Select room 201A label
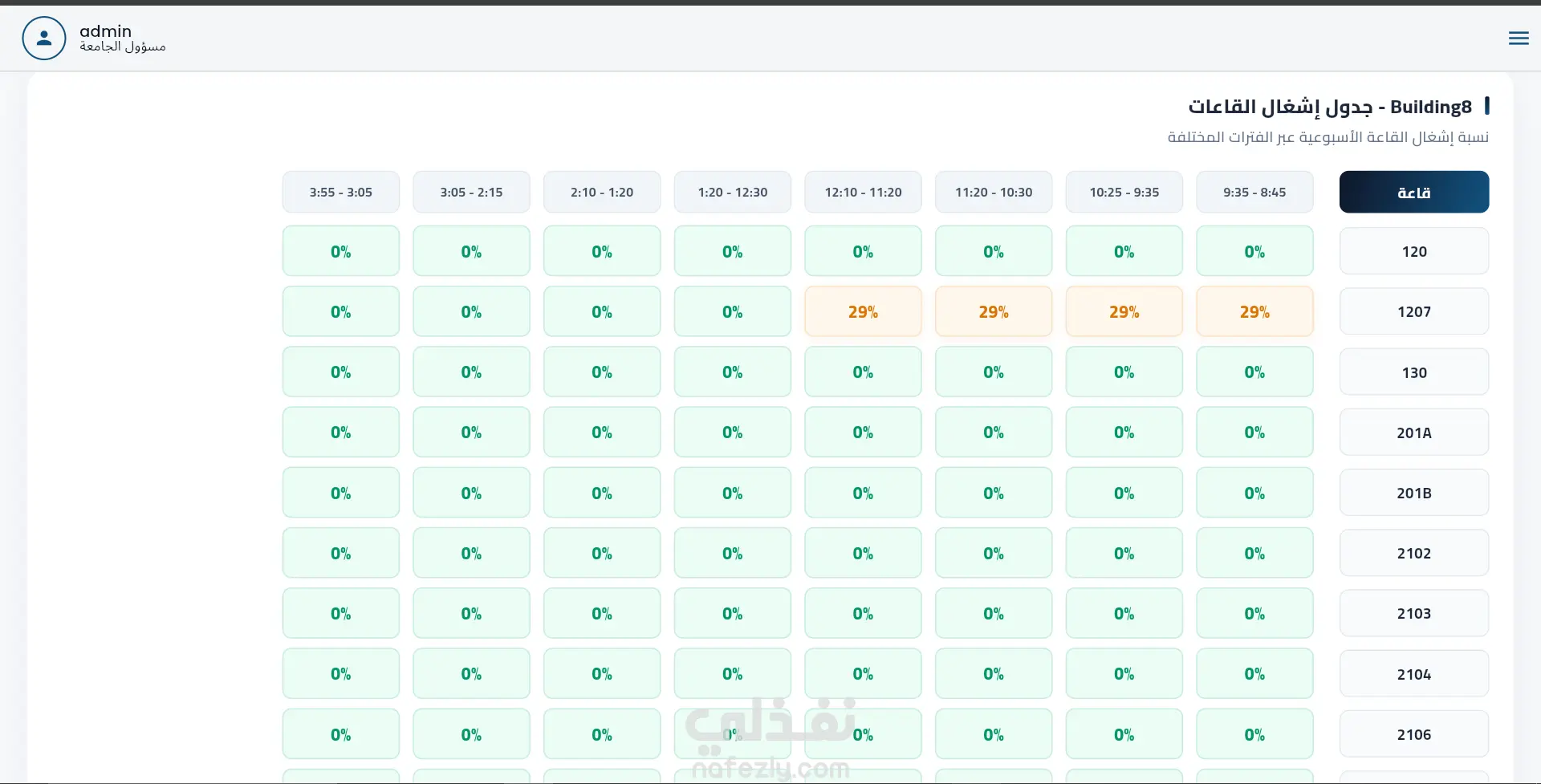 click(1414, 433)
